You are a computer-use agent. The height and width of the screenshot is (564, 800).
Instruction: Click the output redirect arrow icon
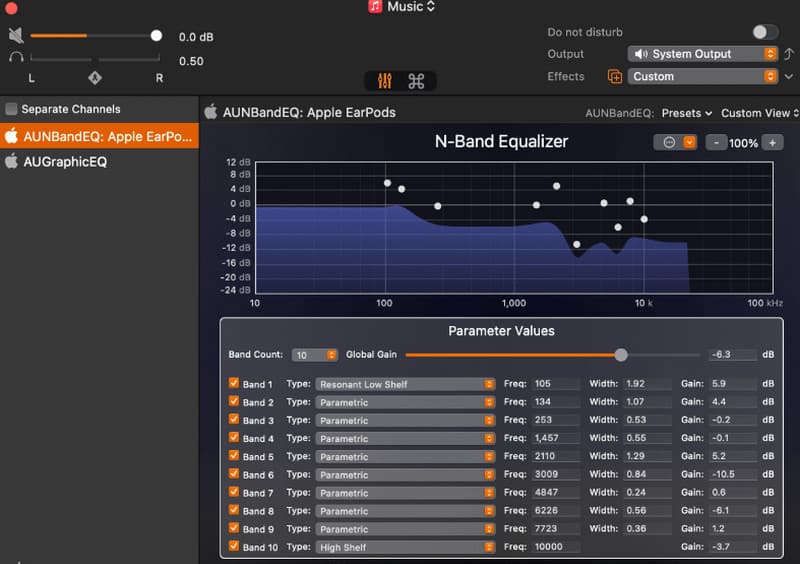click(x=789, y=54)
